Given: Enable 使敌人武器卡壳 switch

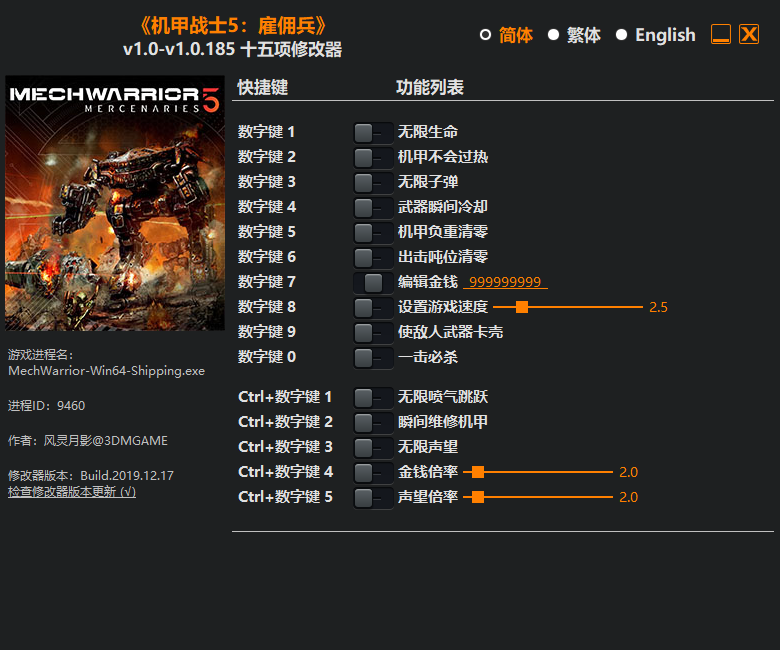Looking at the screenshot, I should 373,332.
